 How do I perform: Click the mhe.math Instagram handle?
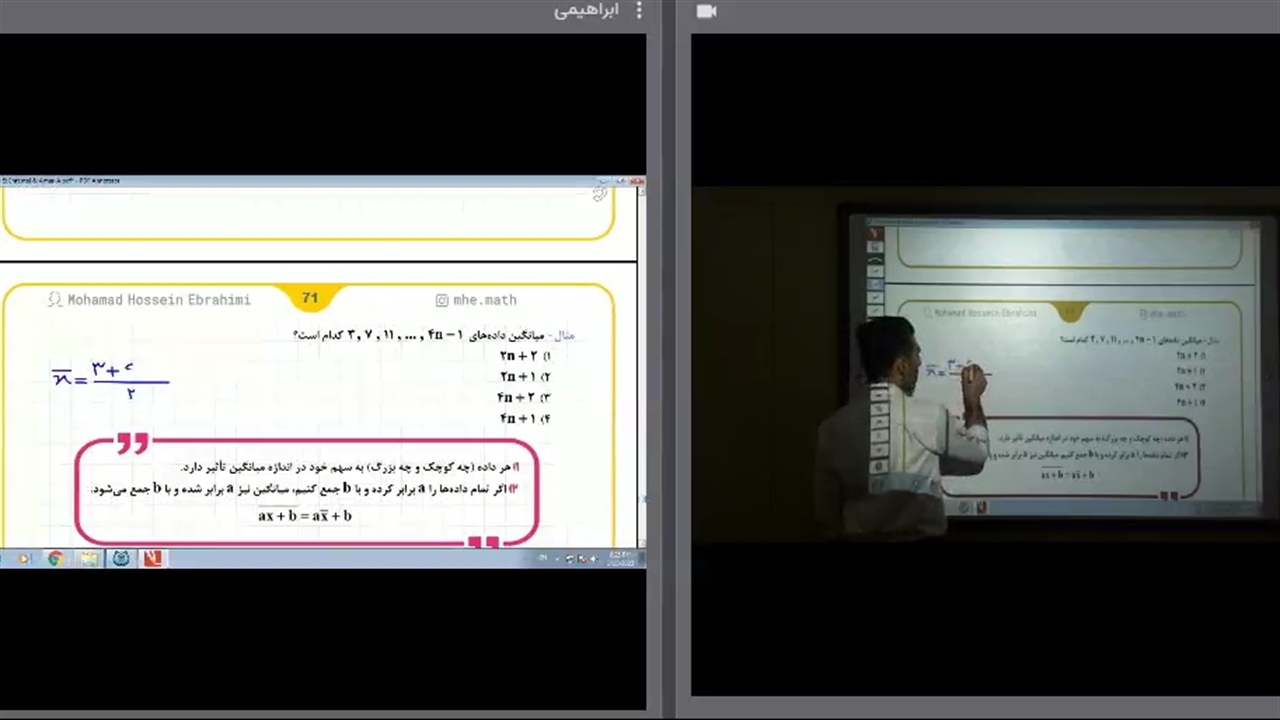[485, 300]
